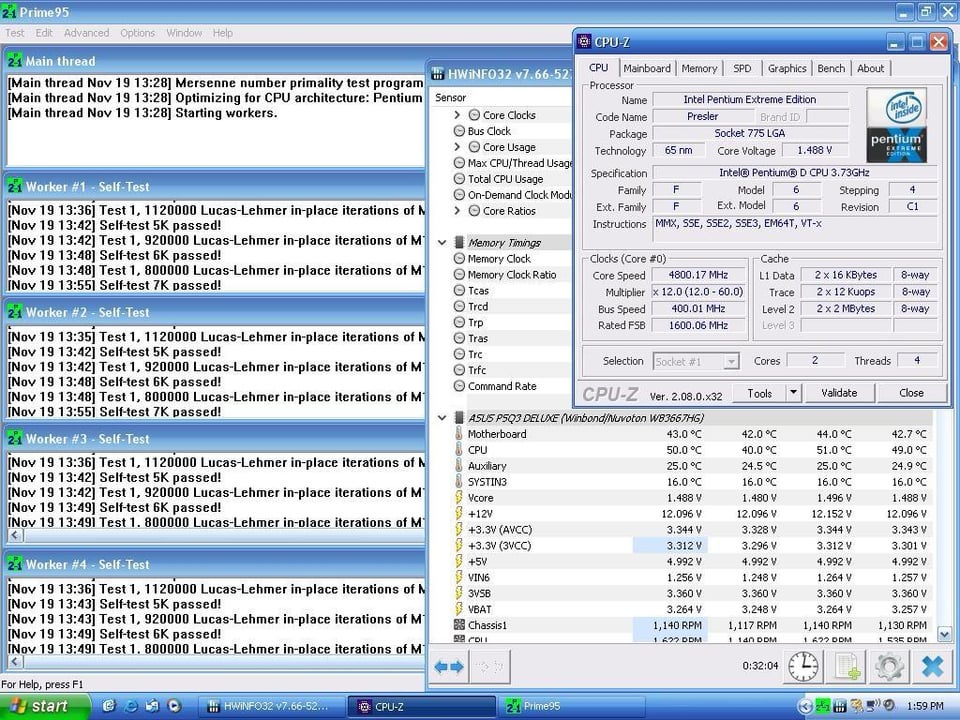Click the HWiNFO vertical scrollbar down arrow
960x720 pixels.
(944, 634)
